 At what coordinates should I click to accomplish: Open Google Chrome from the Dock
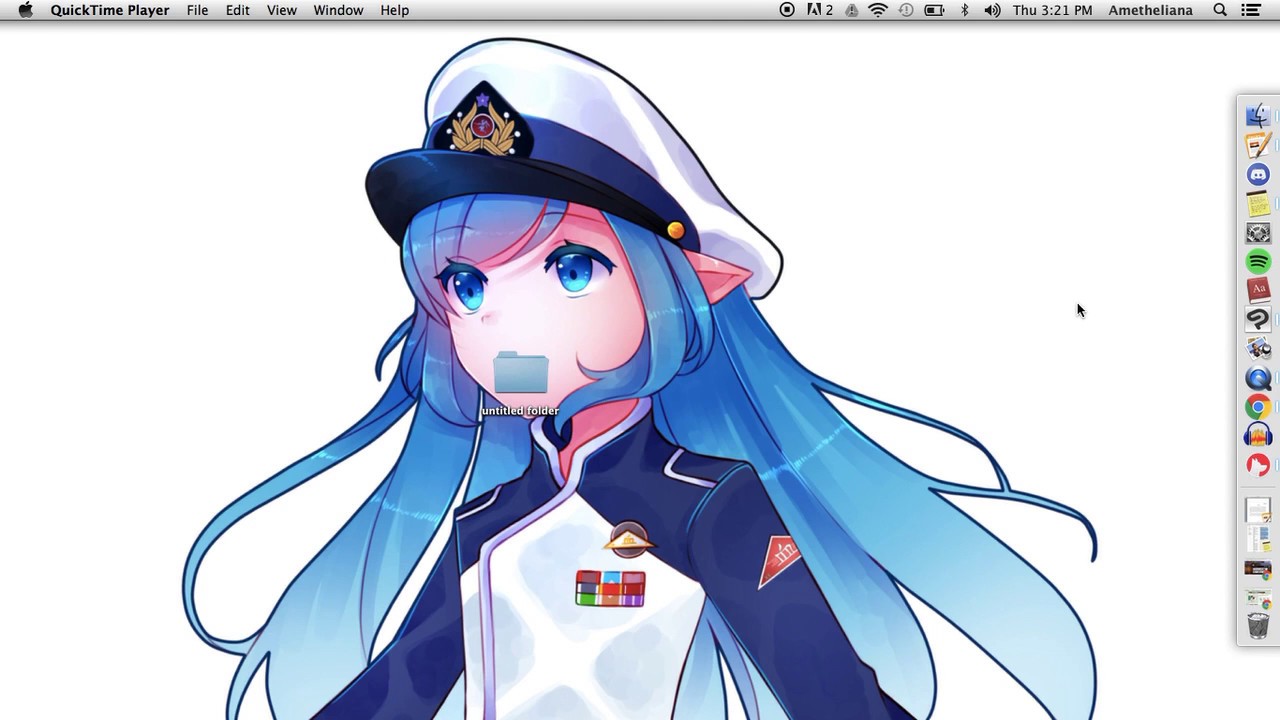coord(1258,406)
